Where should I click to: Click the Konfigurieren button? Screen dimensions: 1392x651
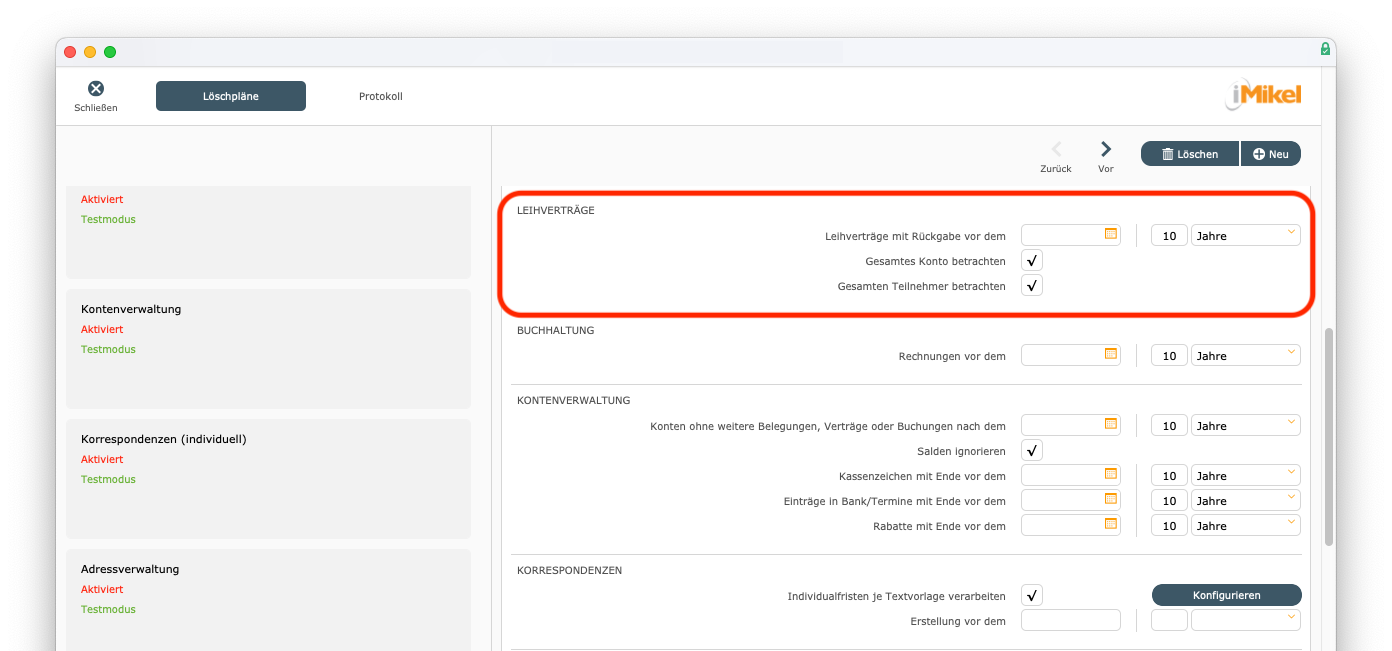click(x=1226, y=595)
